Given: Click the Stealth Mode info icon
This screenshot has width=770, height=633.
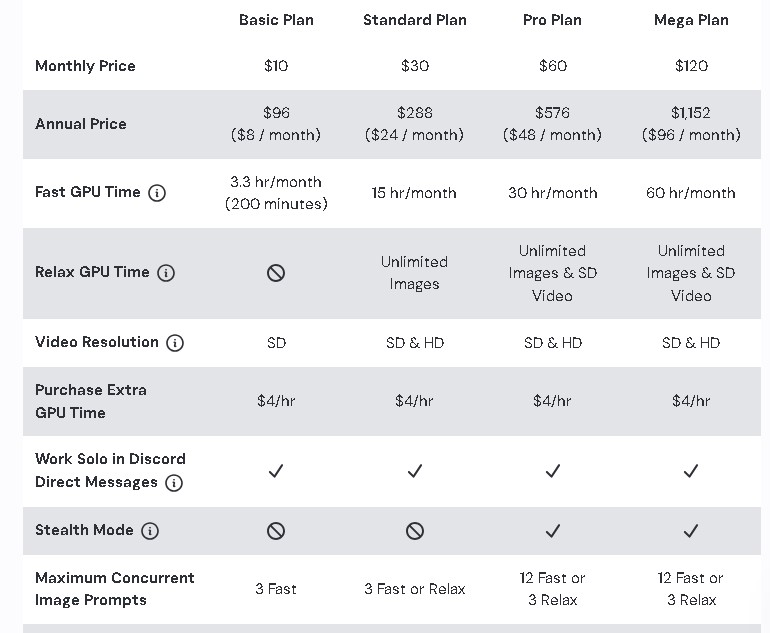Looking at the screenshot, I should 150,531.
